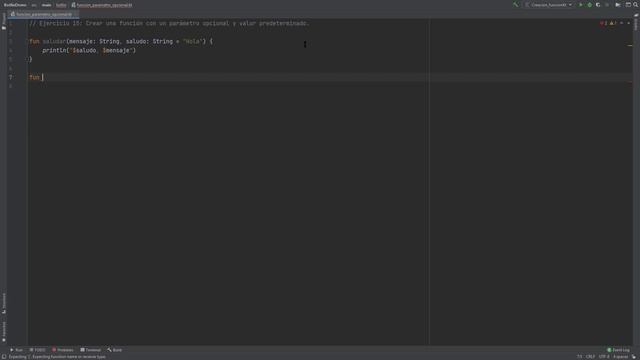The width and height of the screenshot is (640, 360).
Task: Open the TODO tool window
Action: [x=37, y=350]
